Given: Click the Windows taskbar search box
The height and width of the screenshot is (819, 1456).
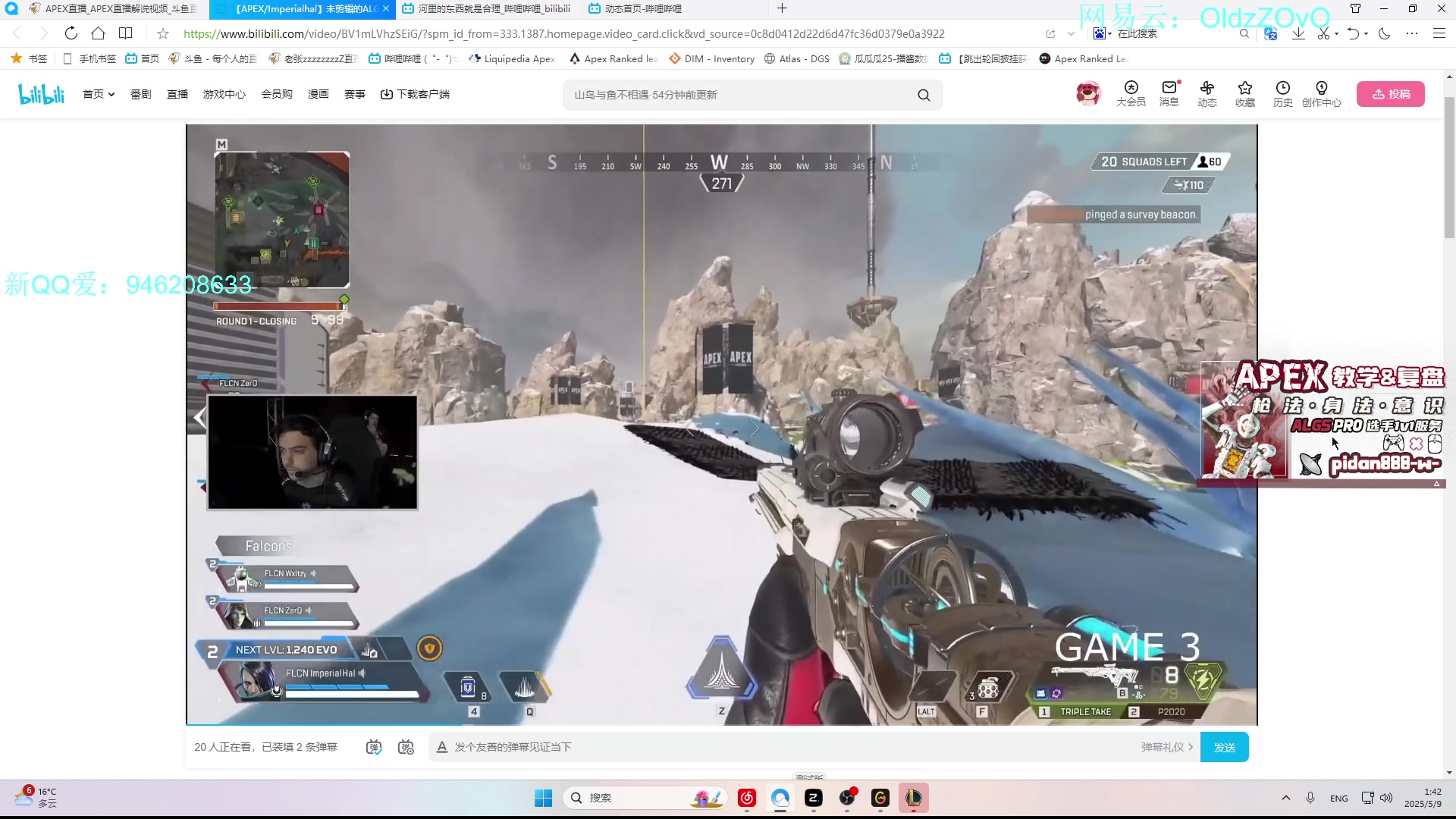Looking at the screenshot, I should (x=645, y=798).
